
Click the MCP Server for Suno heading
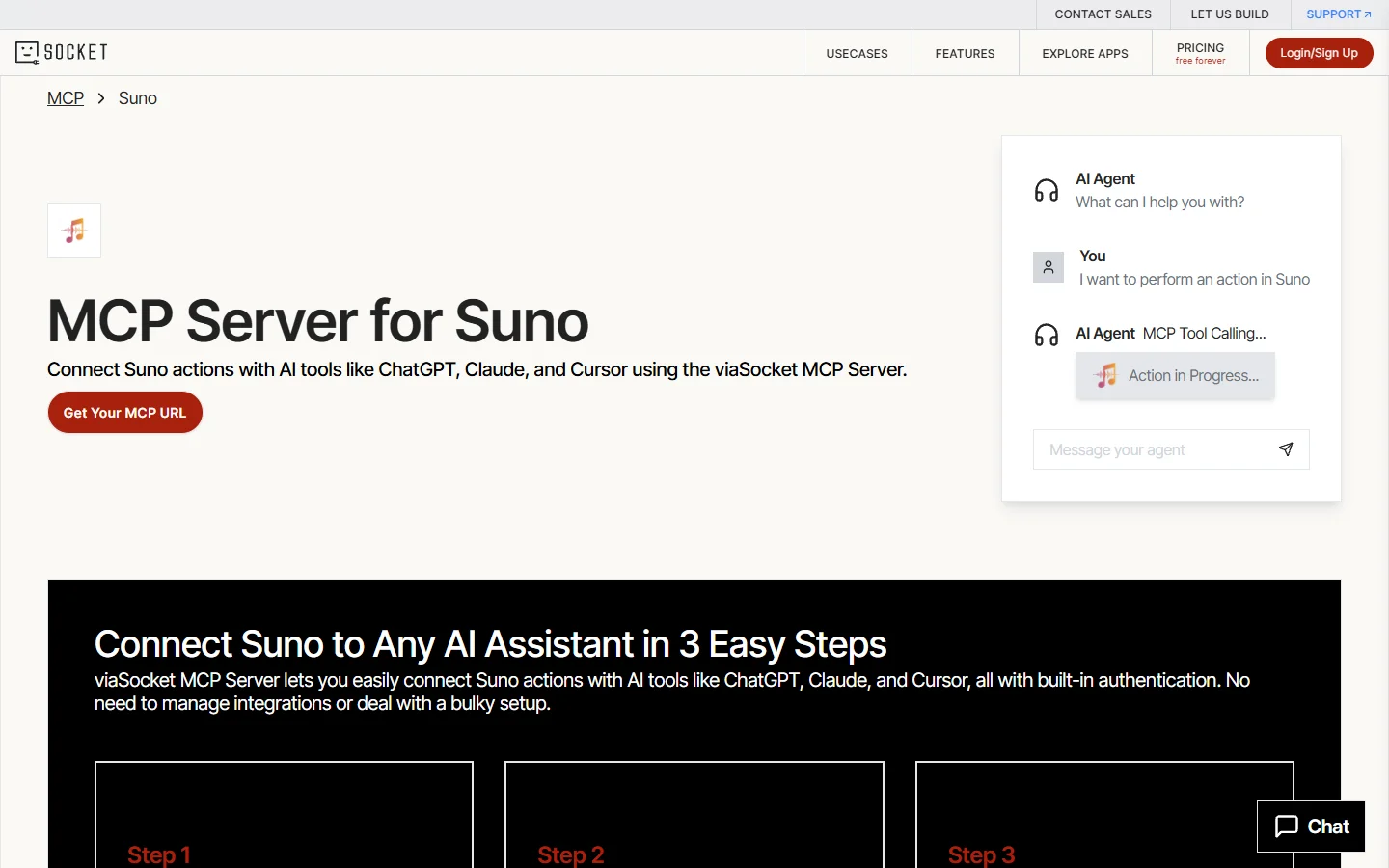pos(318,321)
